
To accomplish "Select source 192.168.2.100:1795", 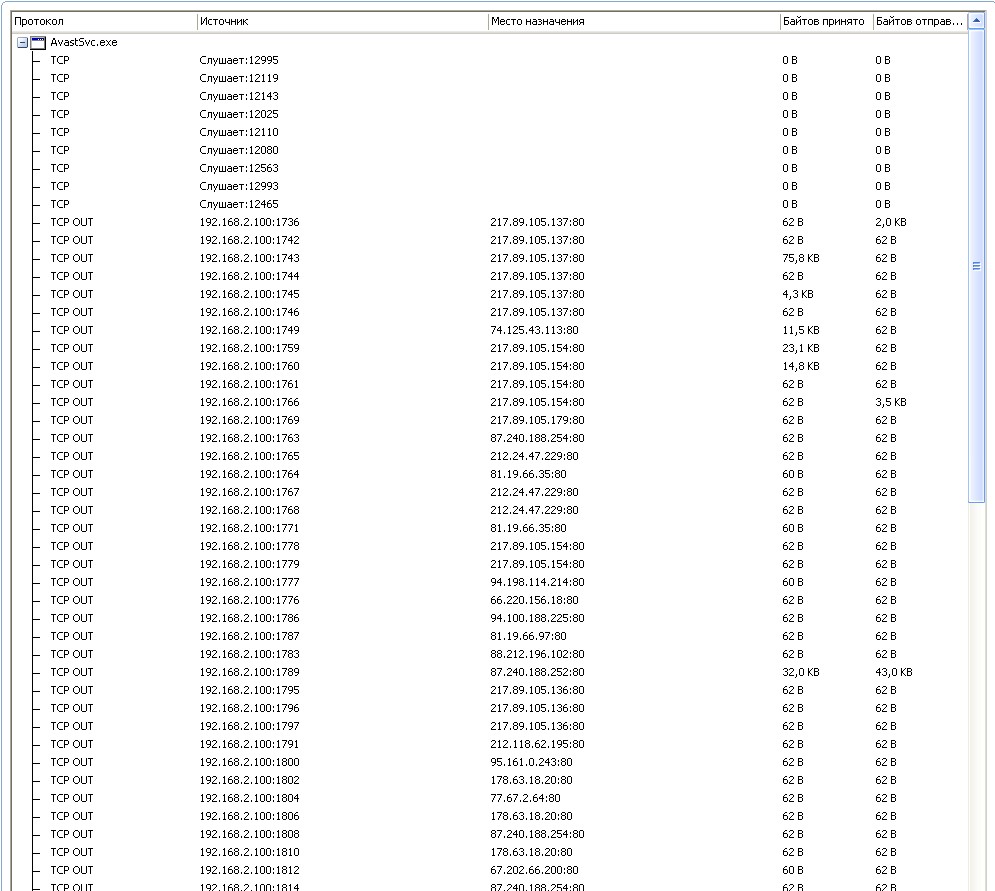I will click(249, 690).
